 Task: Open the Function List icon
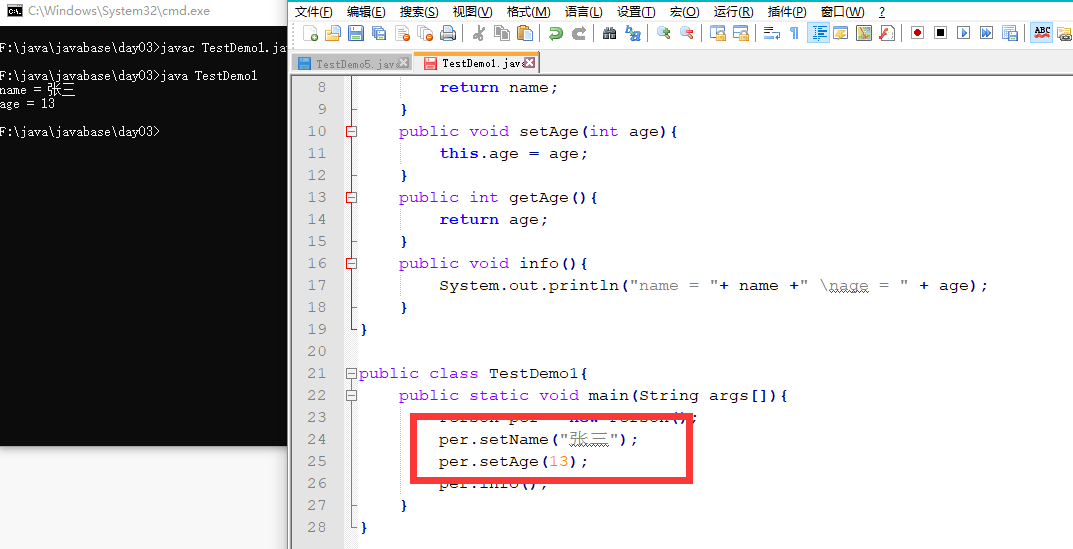click(887, 33)
